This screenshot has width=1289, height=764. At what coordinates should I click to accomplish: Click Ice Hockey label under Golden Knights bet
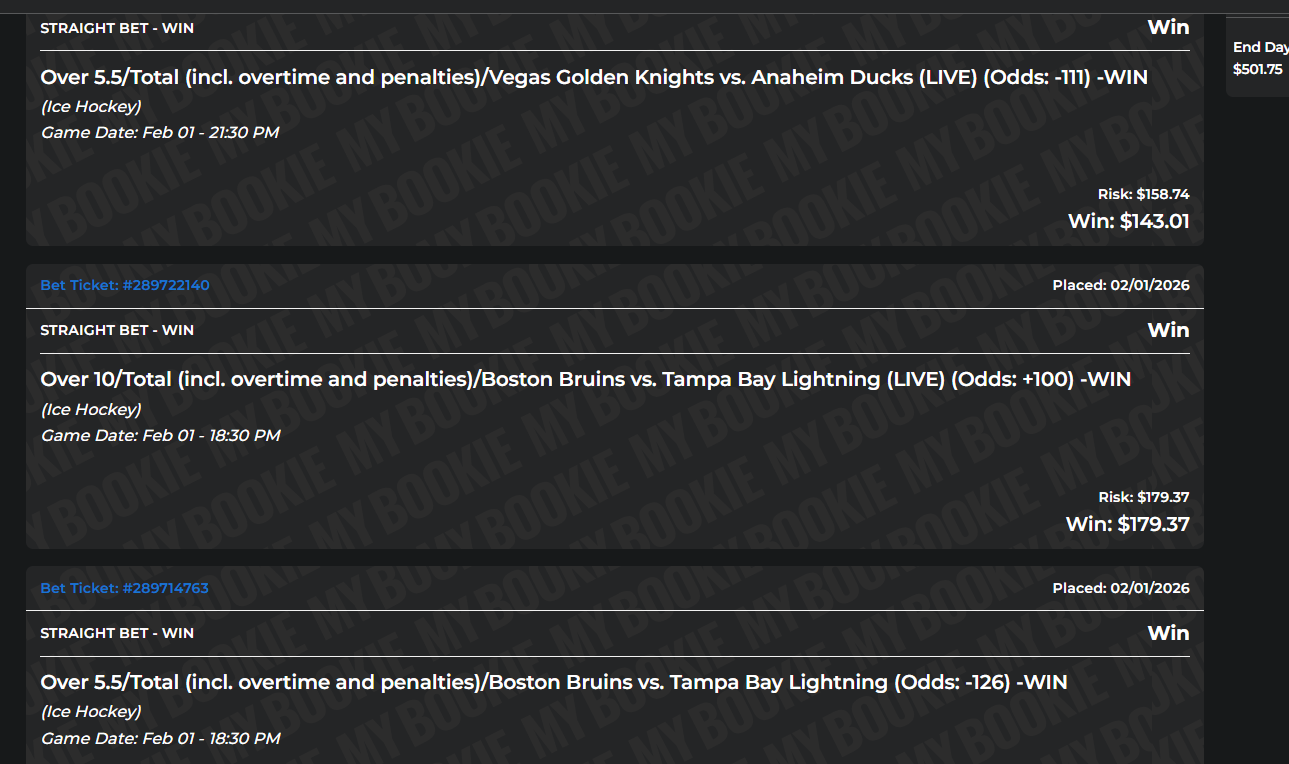point(91,106)
